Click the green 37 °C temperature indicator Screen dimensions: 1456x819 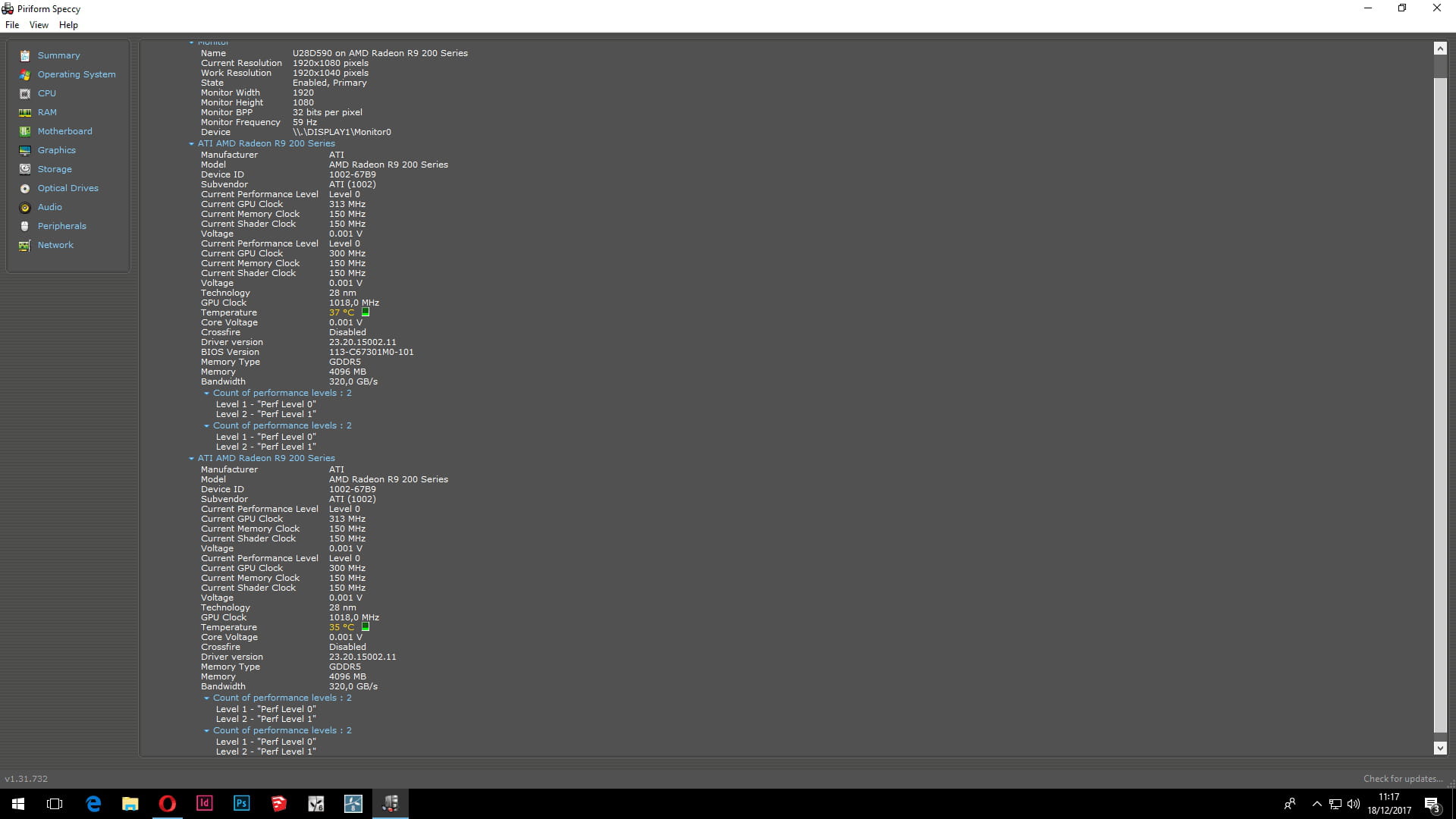[x=366, y=312]
